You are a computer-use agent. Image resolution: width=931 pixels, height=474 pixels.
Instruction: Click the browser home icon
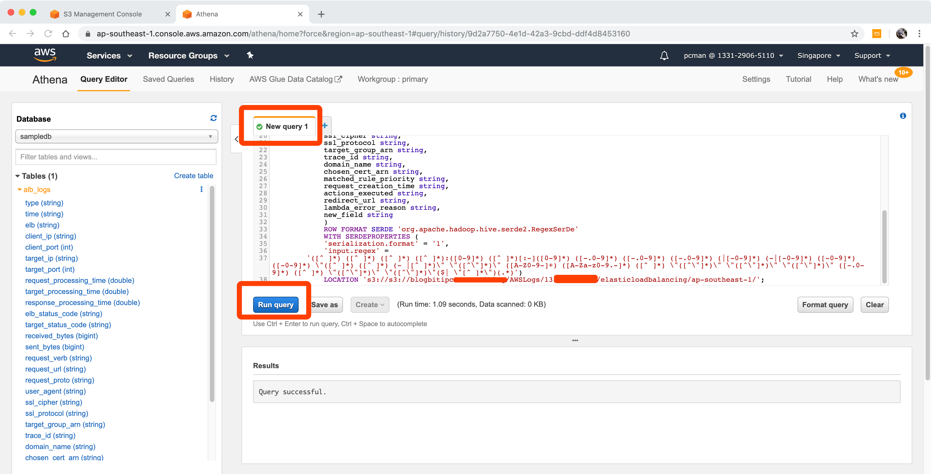[x=66, y=34]
